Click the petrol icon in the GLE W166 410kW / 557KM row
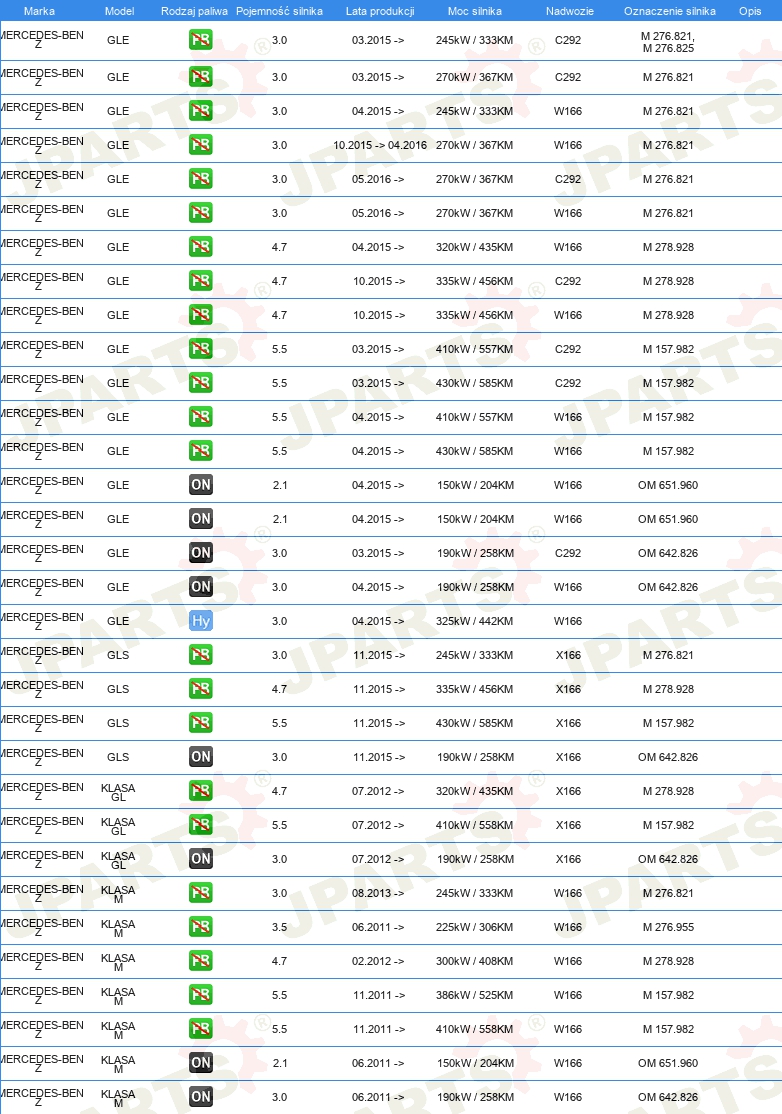 coord(201,417)
